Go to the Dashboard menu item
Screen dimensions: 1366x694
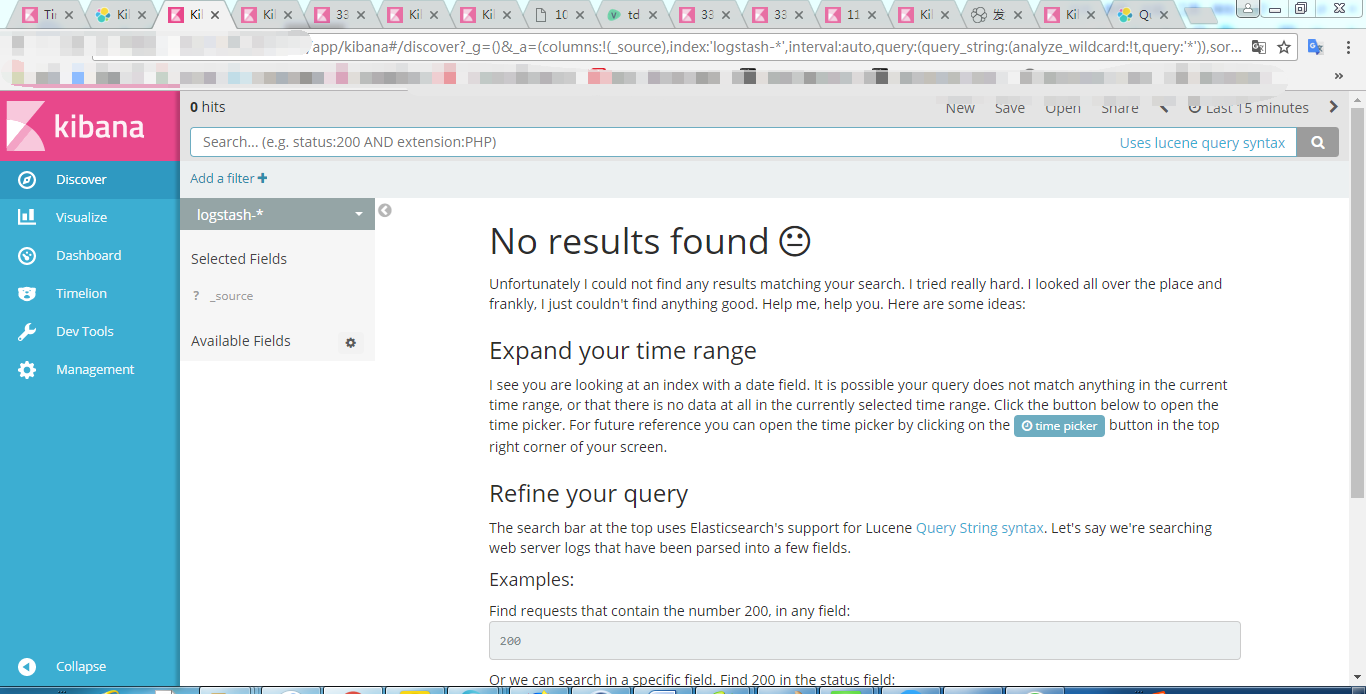(x=88, y=256)
